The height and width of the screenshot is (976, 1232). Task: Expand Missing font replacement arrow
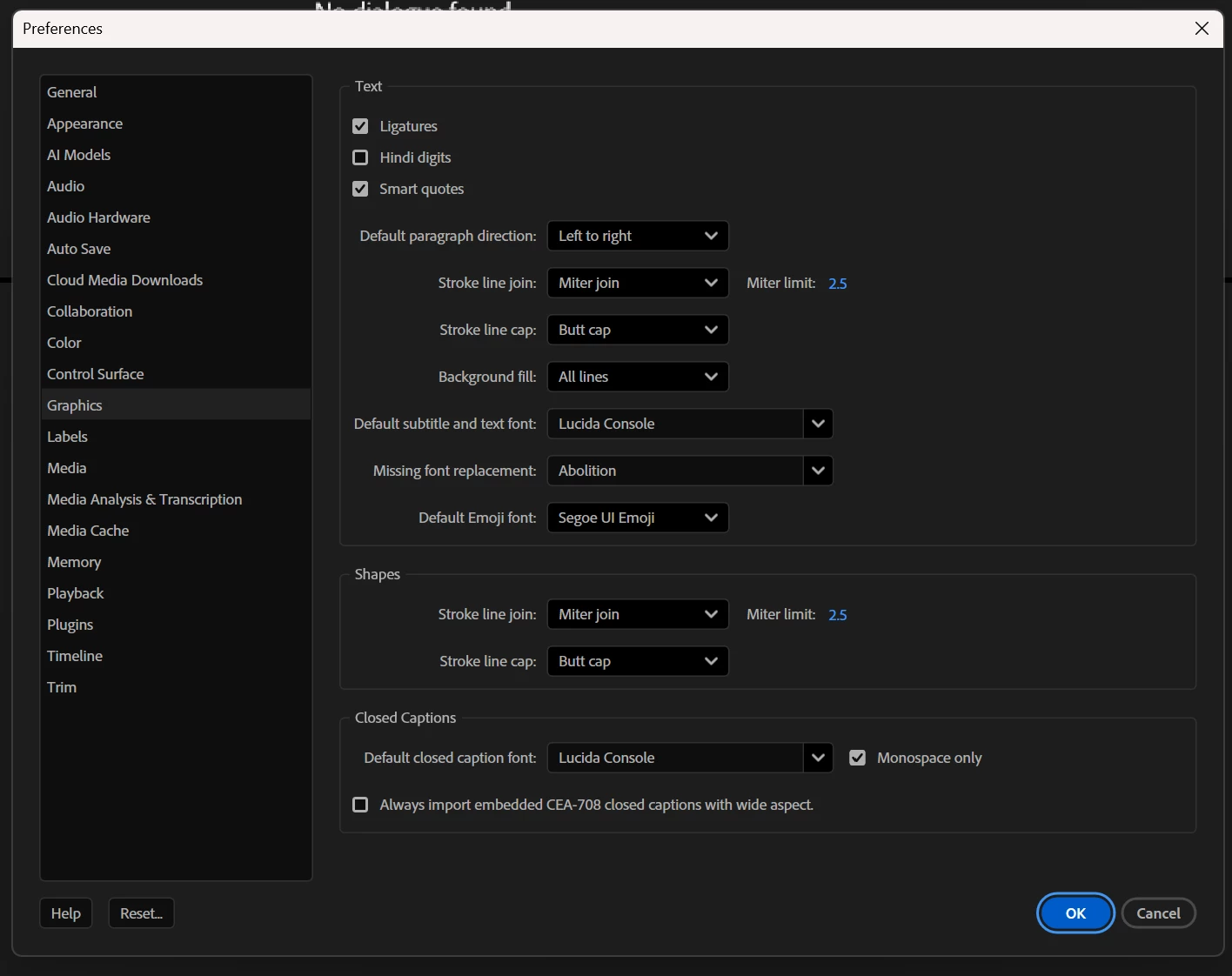click(x=818, y=471)
